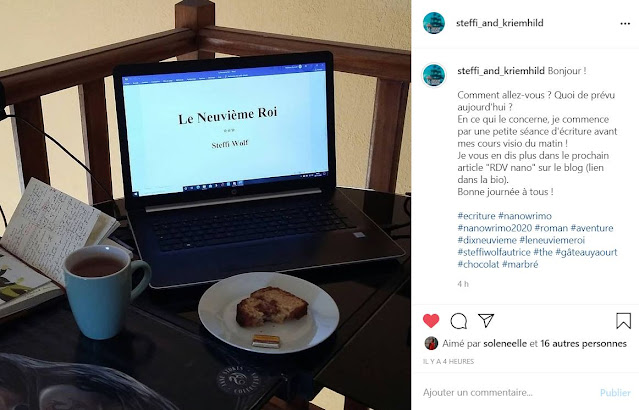Open the post photo showing the laptop
The image size is (639, 410).
pyautogui.click(x=205, y=205)
